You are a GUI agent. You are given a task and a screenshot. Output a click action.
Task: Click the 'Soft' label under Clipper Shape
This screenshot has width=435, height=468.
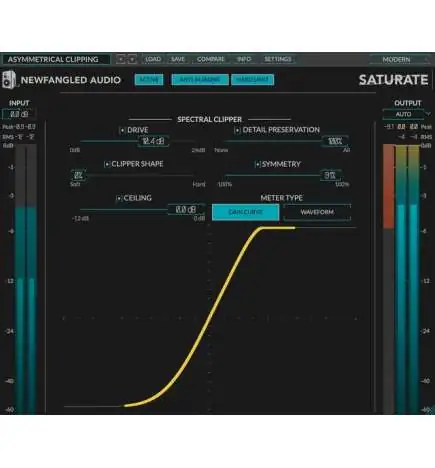click(75, 184)
